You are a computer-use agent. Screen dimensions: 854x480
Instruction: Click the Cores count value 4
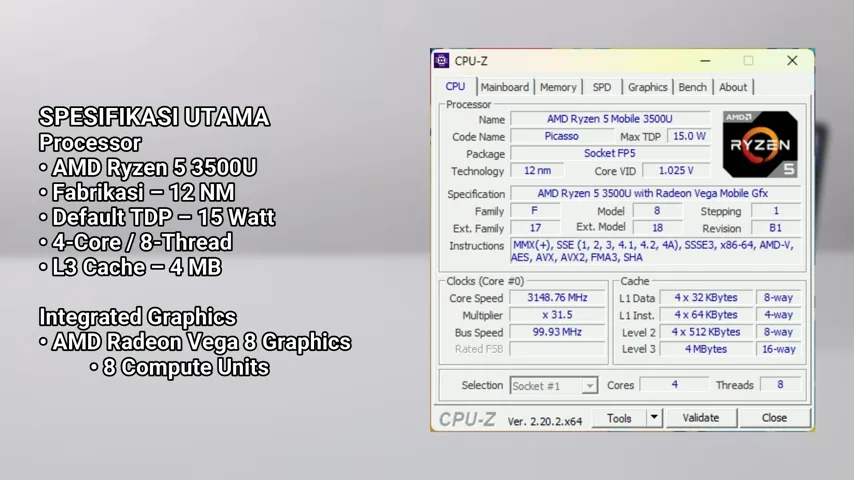[x=674, y=385]
